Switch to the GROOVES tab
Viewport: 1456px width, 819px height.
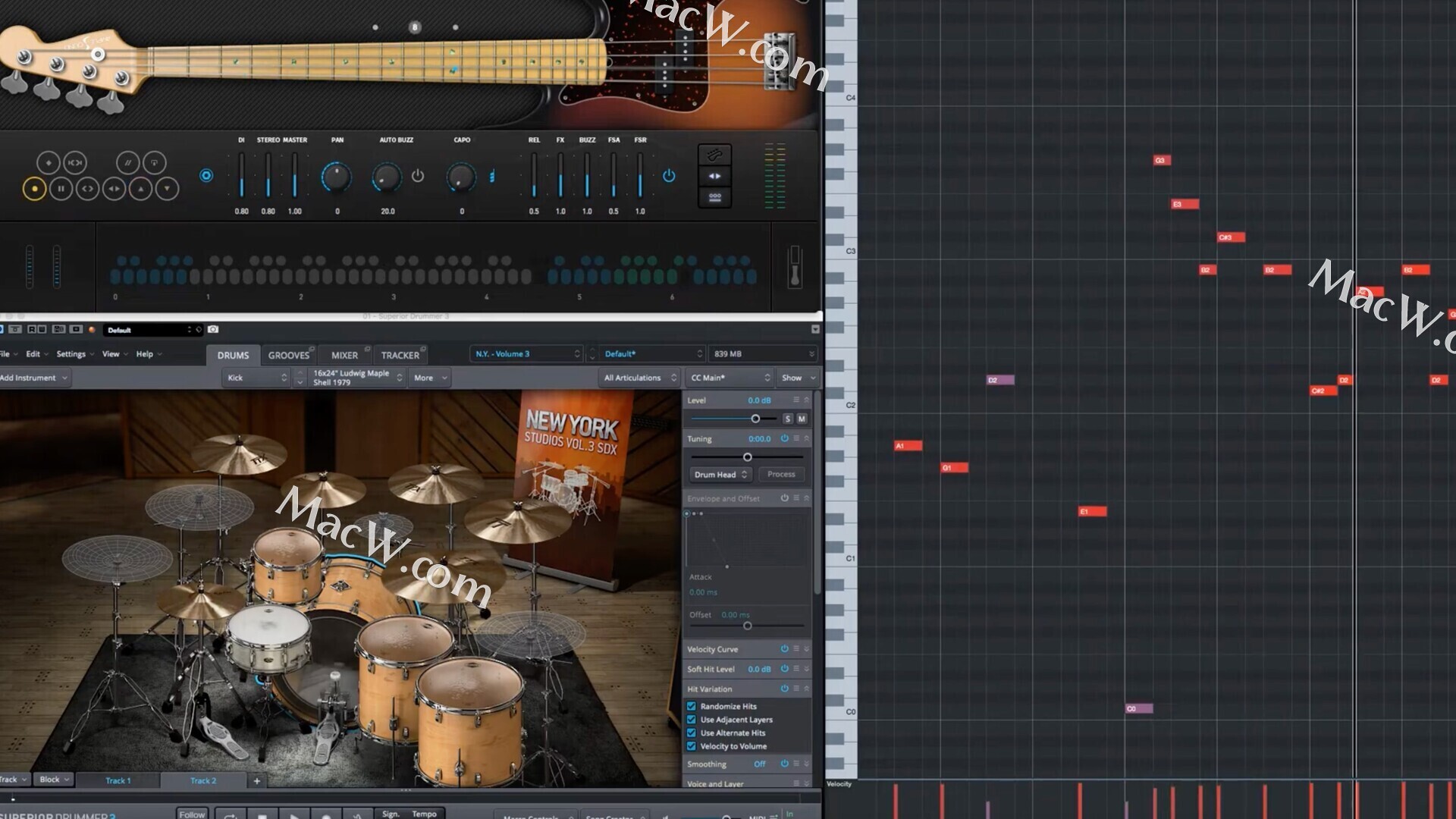(289, 355)
